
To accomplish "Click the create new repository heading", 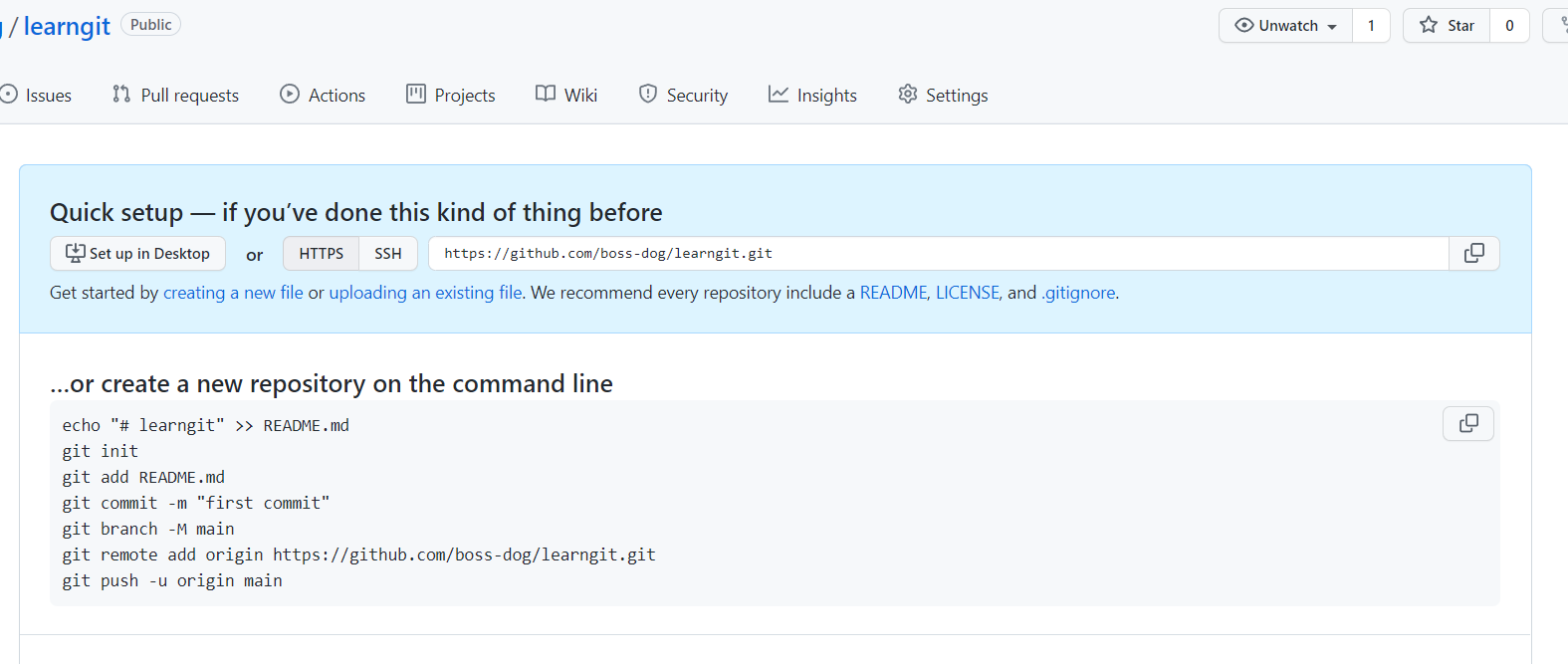I will pyautogui.click(x=332, y=384).
